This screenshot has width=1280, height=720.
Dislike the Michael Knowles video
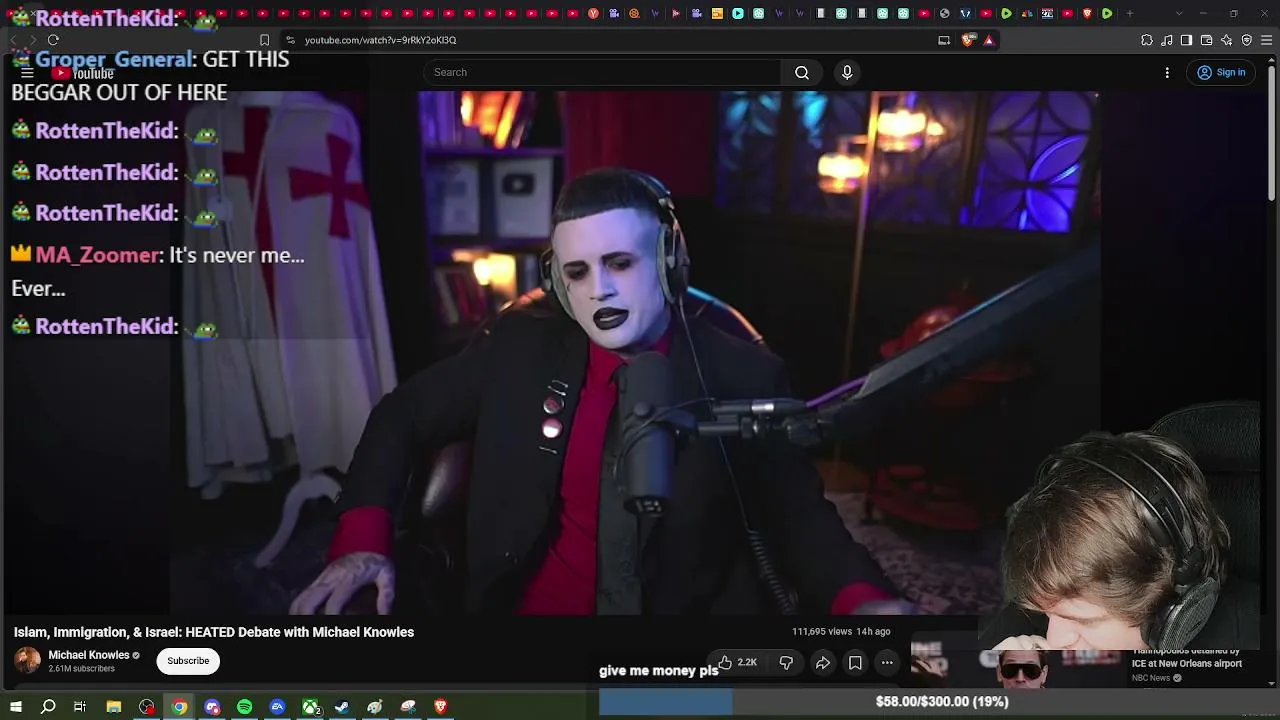click(786, 662)
